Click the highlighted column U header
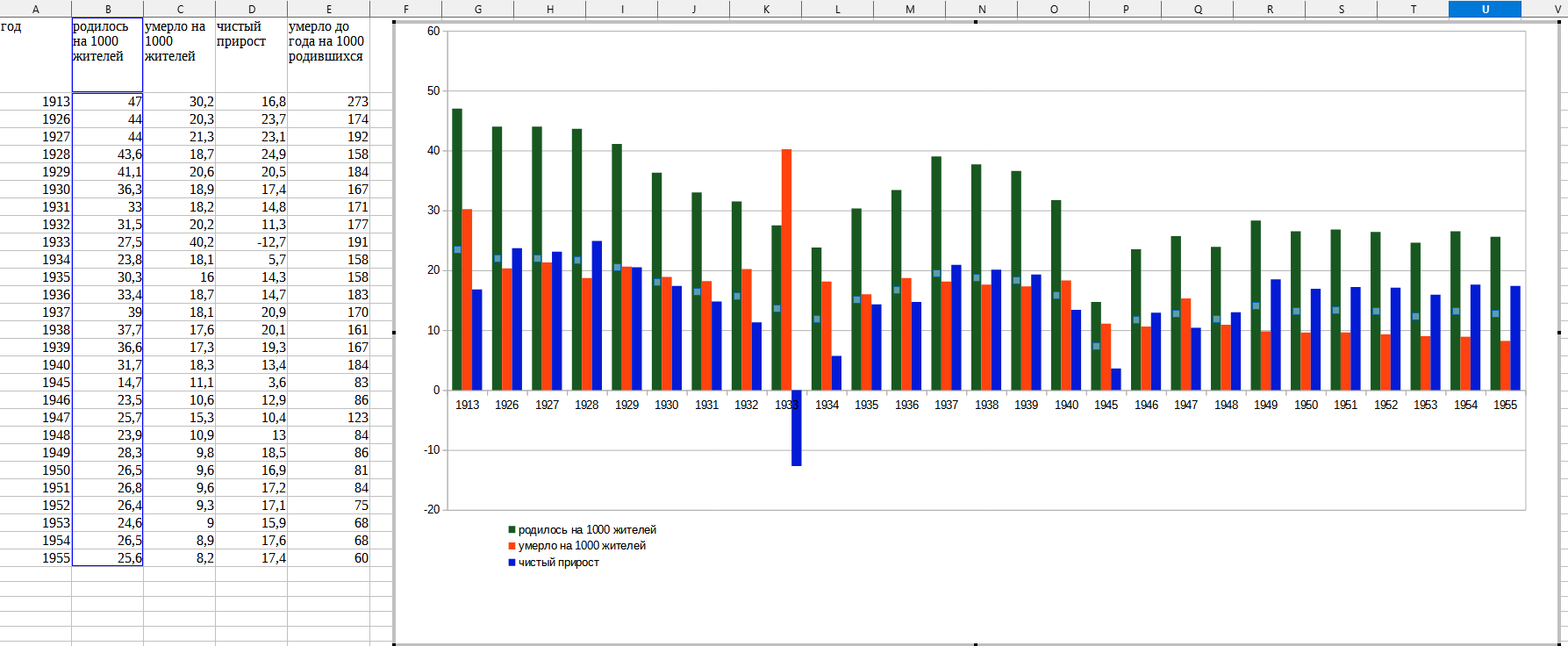 [1486, 9]
